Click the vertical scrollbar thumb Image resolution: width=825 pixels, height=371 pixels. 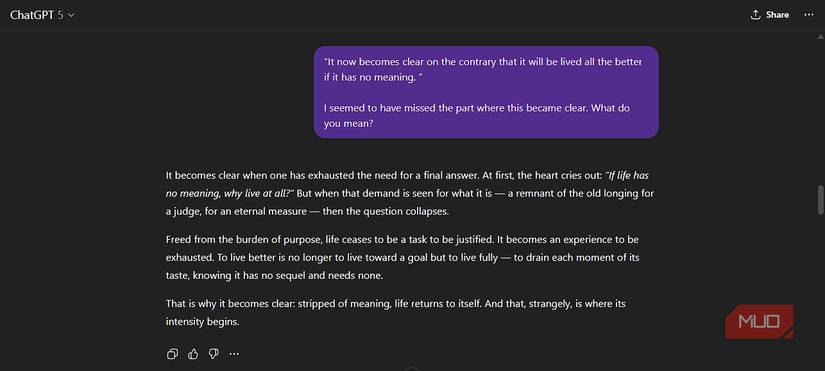click(820, 199)
